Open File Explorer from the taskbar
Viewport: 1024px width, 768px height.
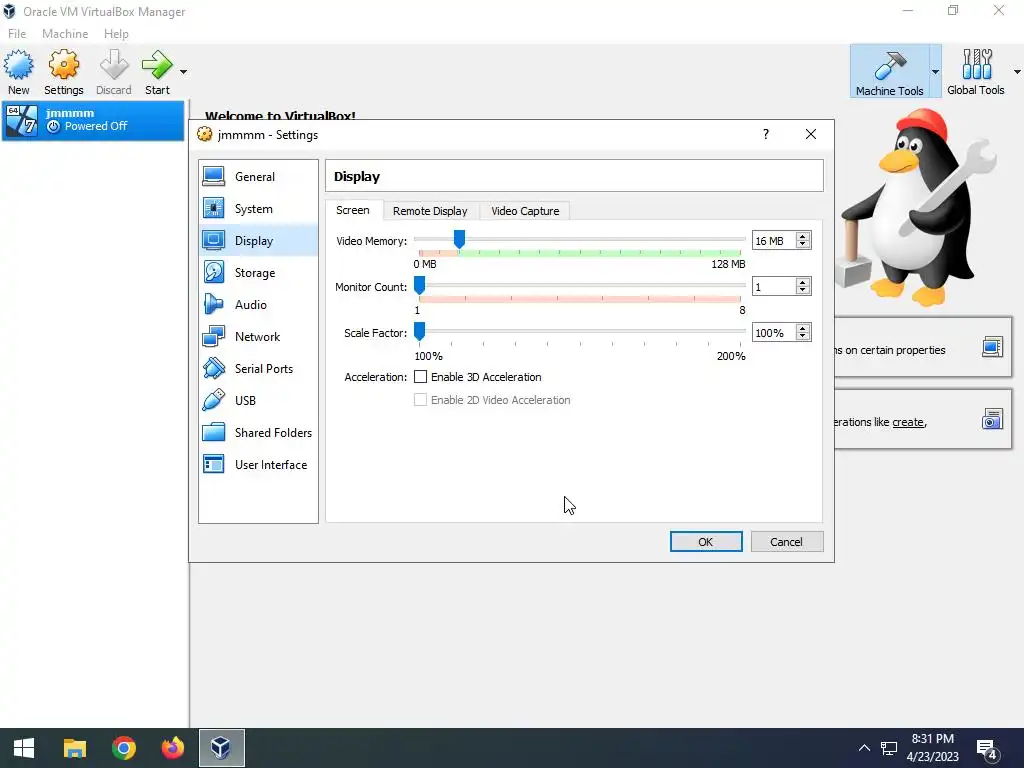pyautogui.click(x=74, y=748)
